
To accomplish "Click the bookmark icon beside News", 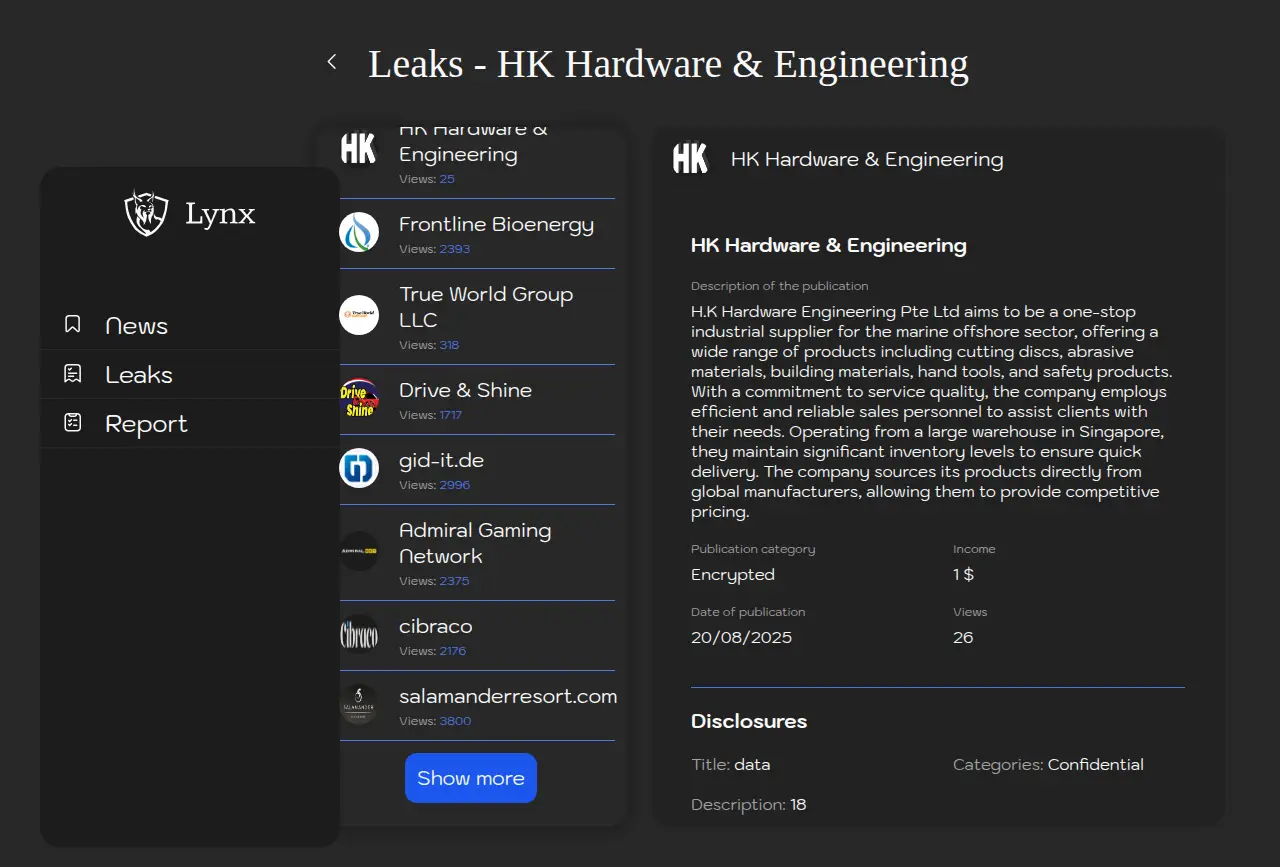I will tap(72, 325).
